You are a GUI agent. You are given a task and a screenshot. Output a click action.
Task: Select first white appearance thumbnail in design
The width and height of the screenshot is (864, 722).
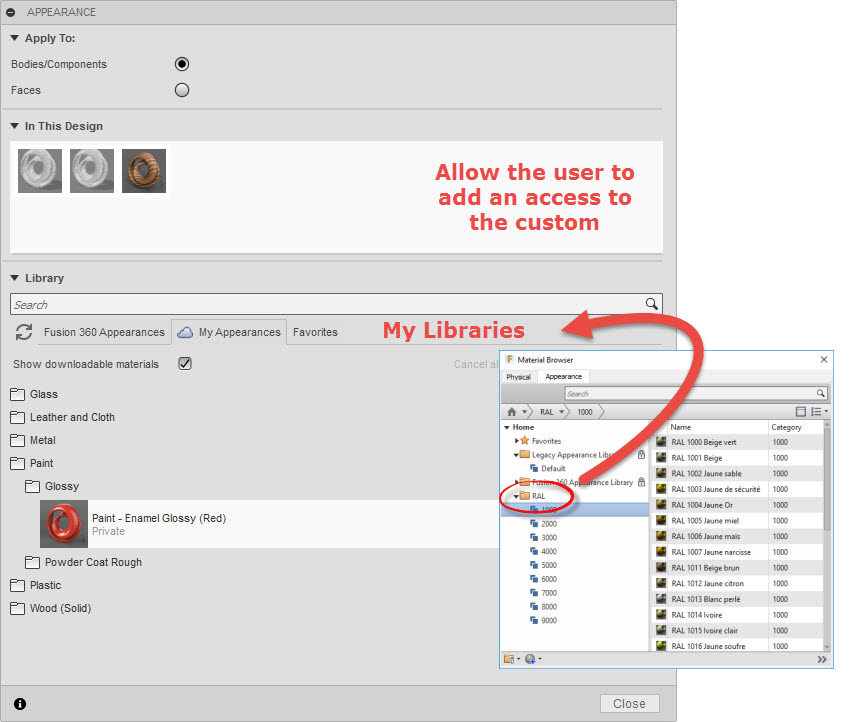(x=40, y=171)
